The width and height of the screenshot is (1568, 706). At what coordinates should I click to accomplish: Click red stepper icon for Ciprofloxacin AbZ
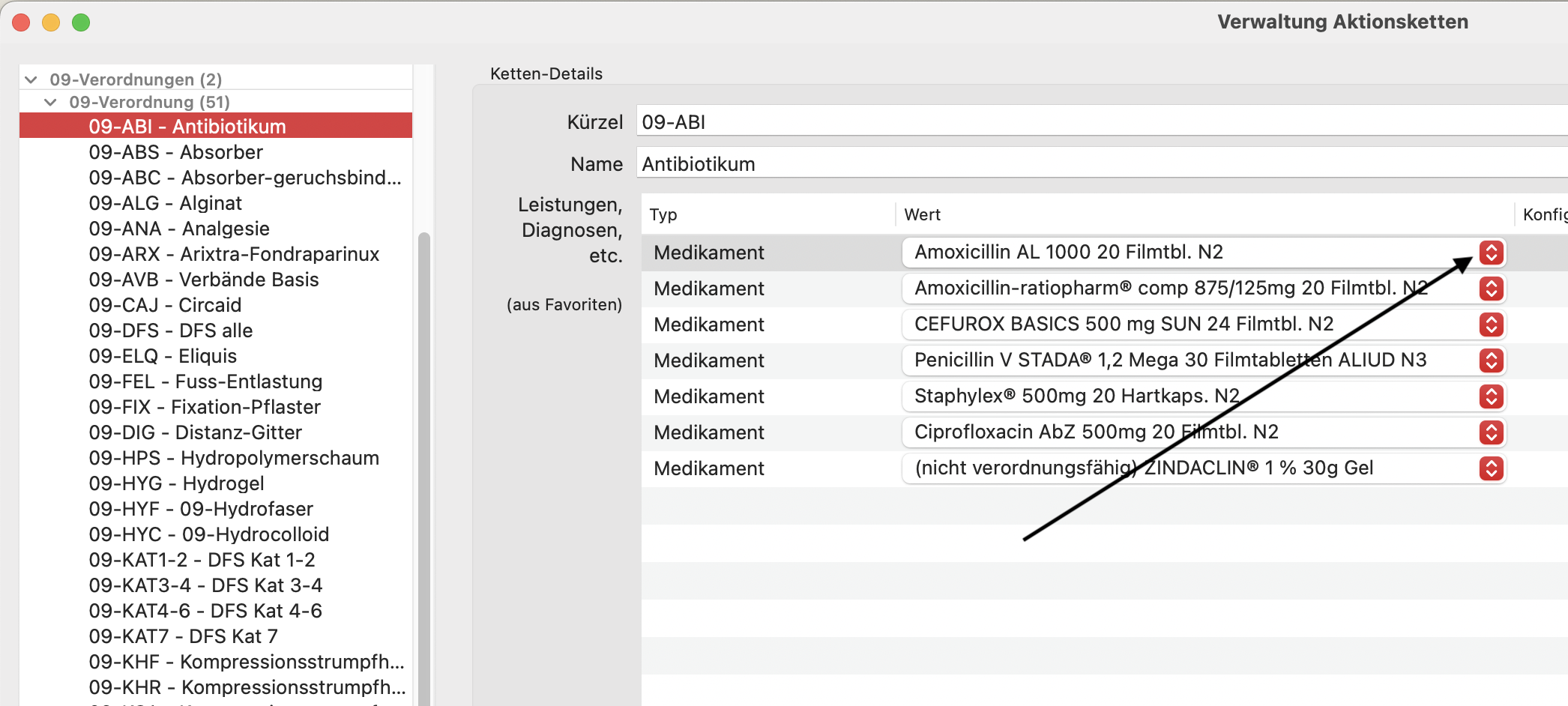tap(1491, 432)
